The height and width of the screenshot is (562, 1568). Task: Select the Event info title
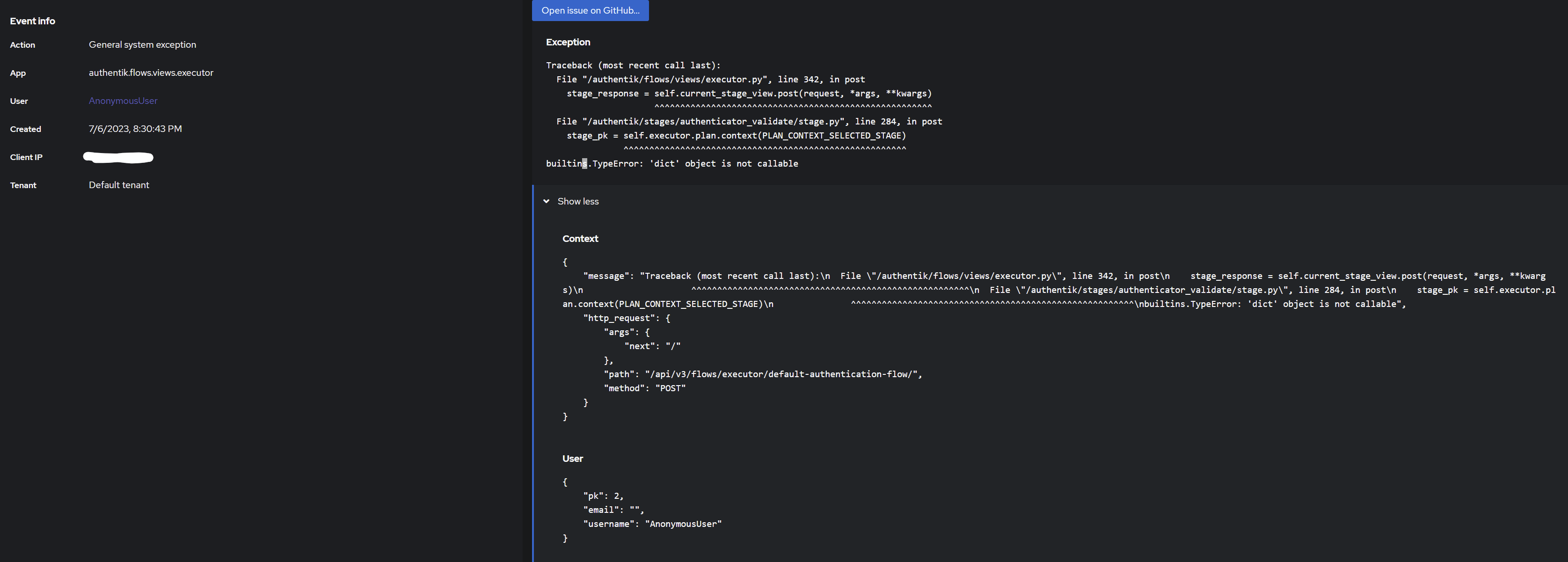click(32, 21)
